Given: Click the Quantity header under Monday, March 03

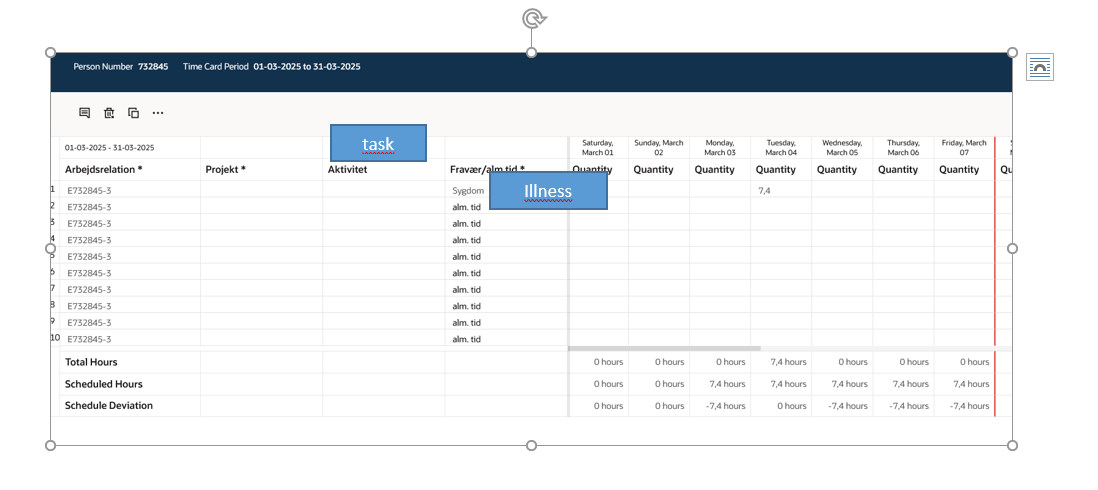Looking at the screenshot, I should (714, 169).
